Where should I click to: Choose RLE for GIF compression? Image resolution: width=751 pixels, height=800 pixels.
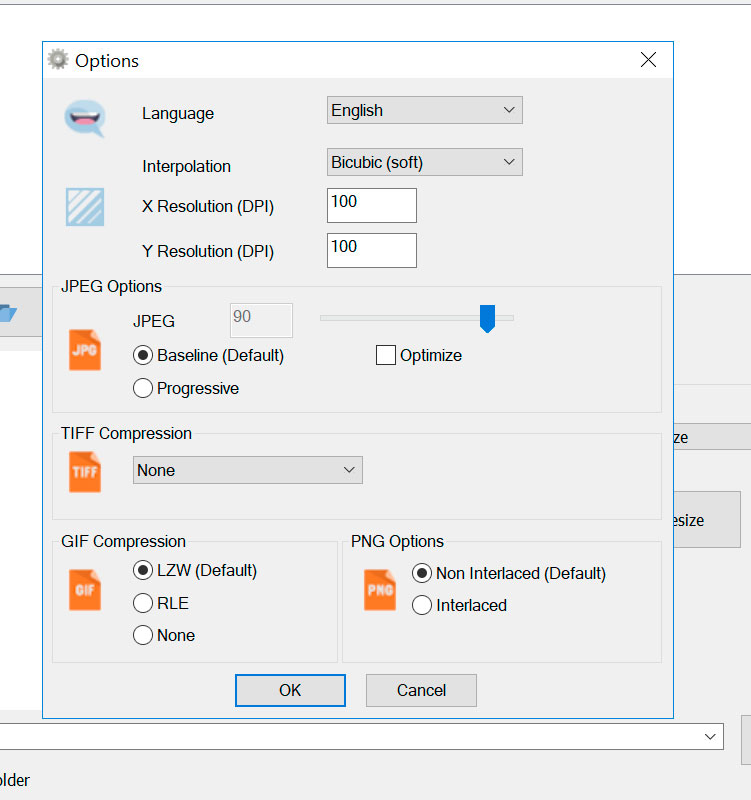143,603
